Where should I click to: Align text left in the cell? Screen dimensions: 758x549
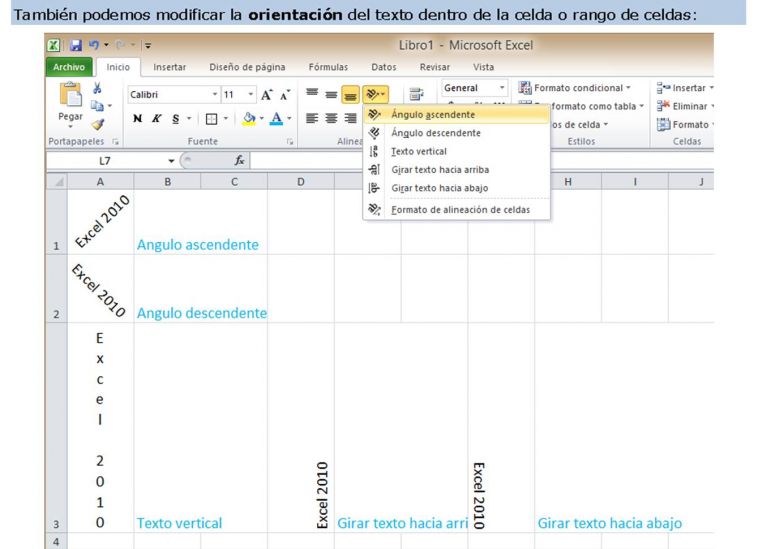tap(312, 118)
